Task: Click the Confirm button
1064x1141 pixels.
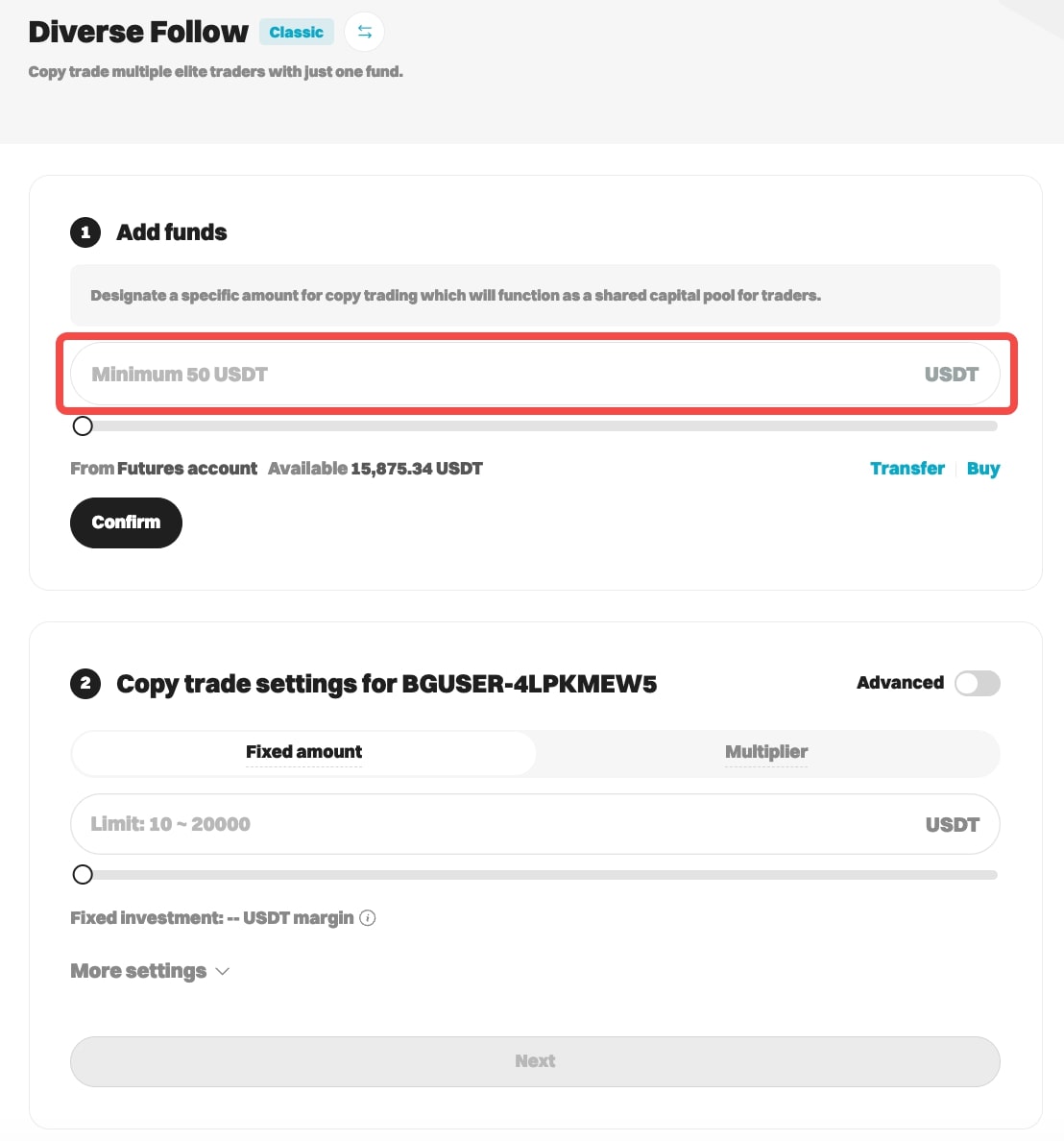Action: pos(126,522)
